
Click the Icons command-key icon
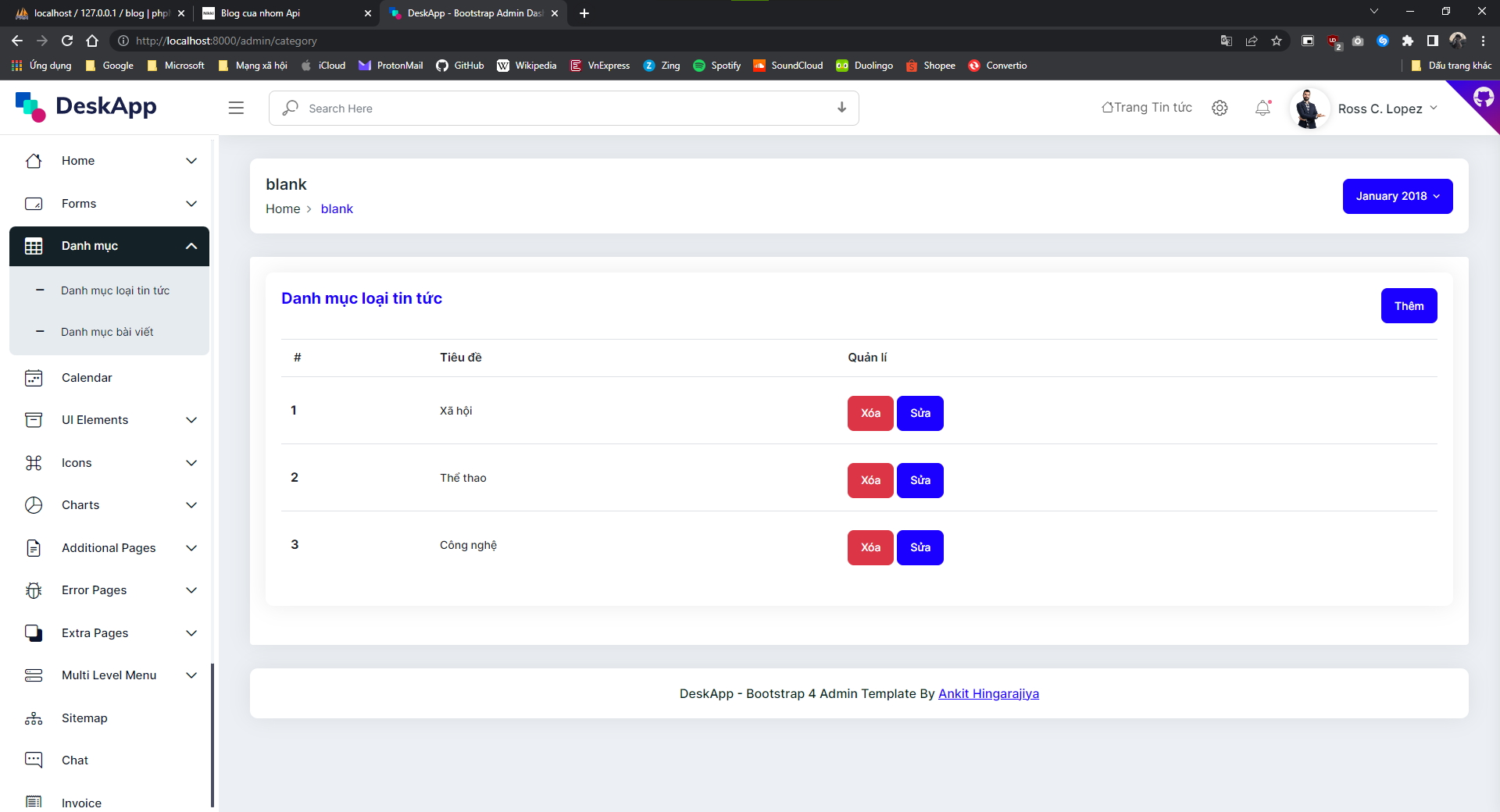pos(34,463)
